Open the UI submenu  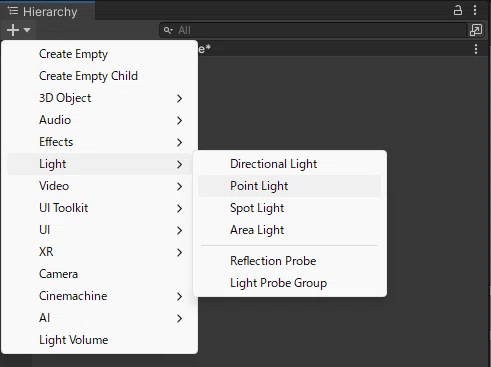coord(99,230)
